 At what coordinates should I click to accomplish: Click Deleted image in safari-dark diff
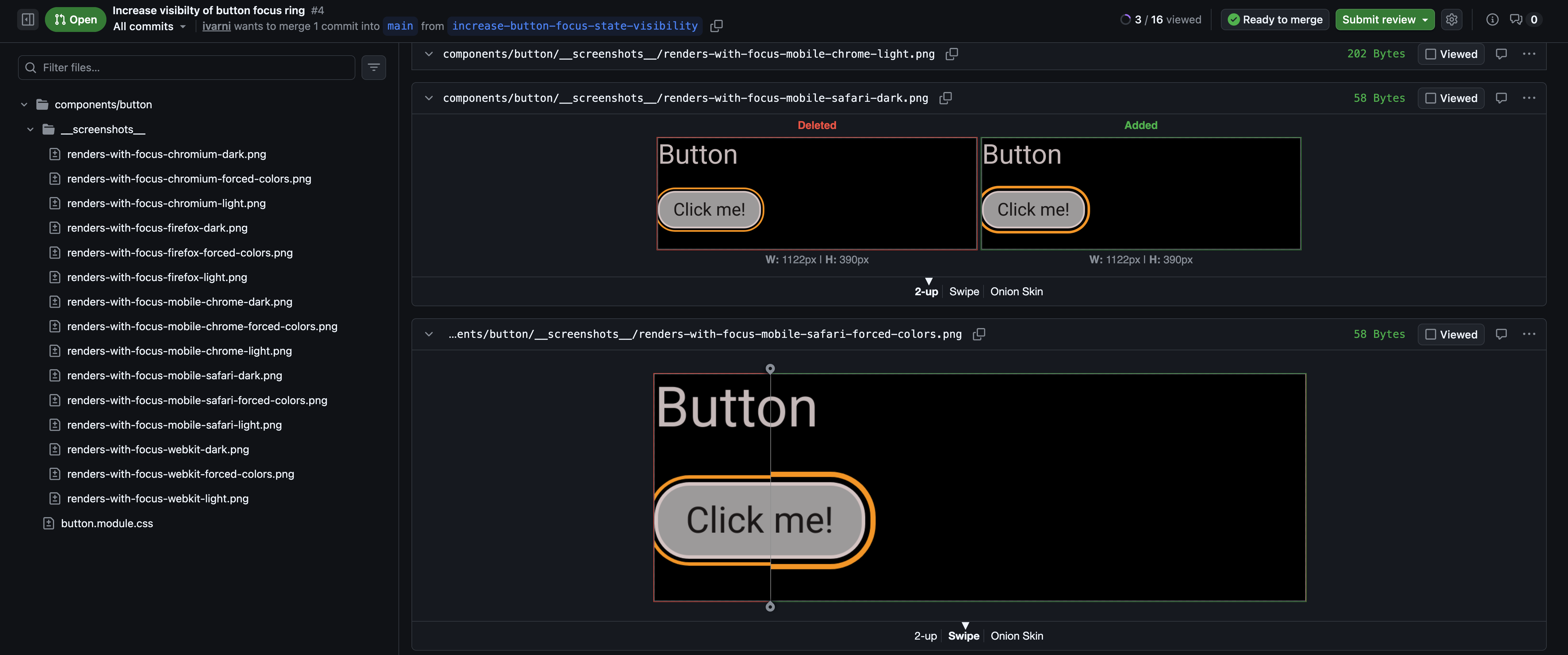coord(816,193)
